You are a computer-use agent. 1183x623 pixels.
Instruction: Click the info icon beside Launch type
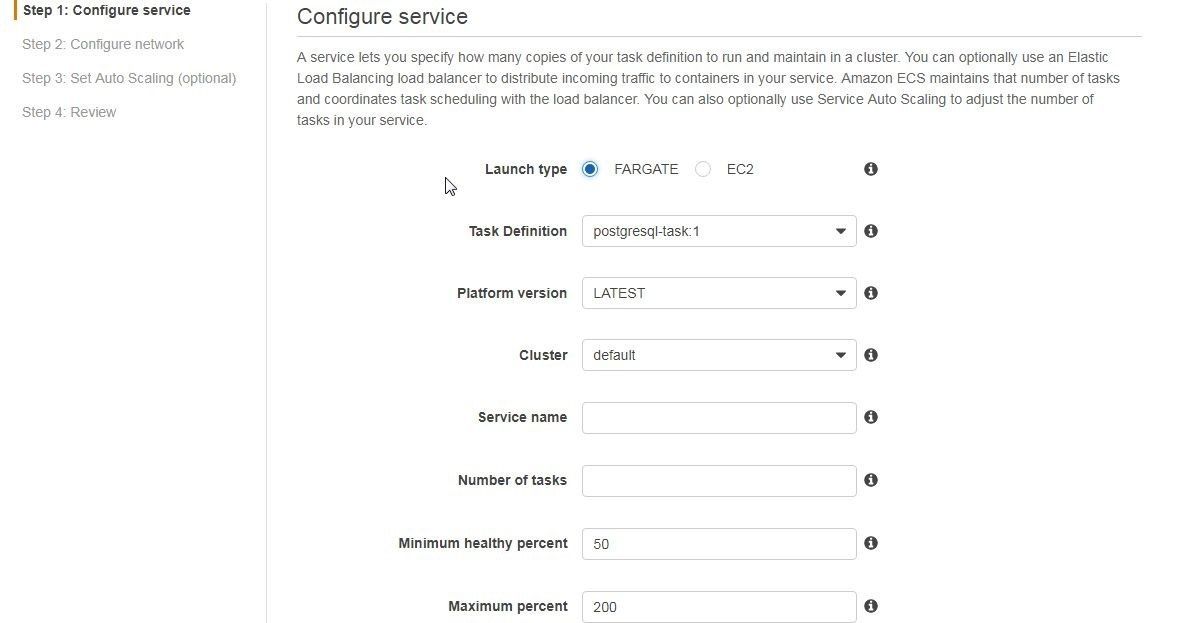[x=871, y=169]
